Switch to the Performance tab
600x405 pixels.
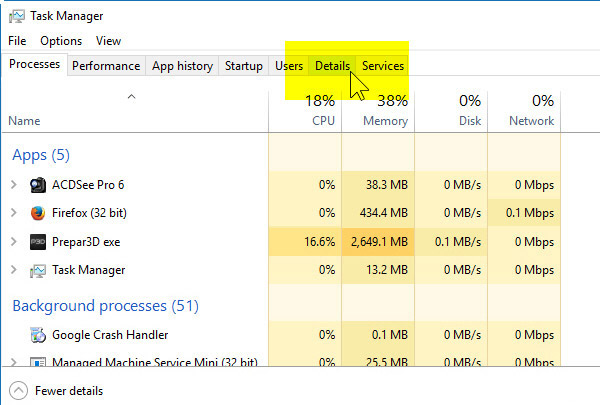pos(106,66)
